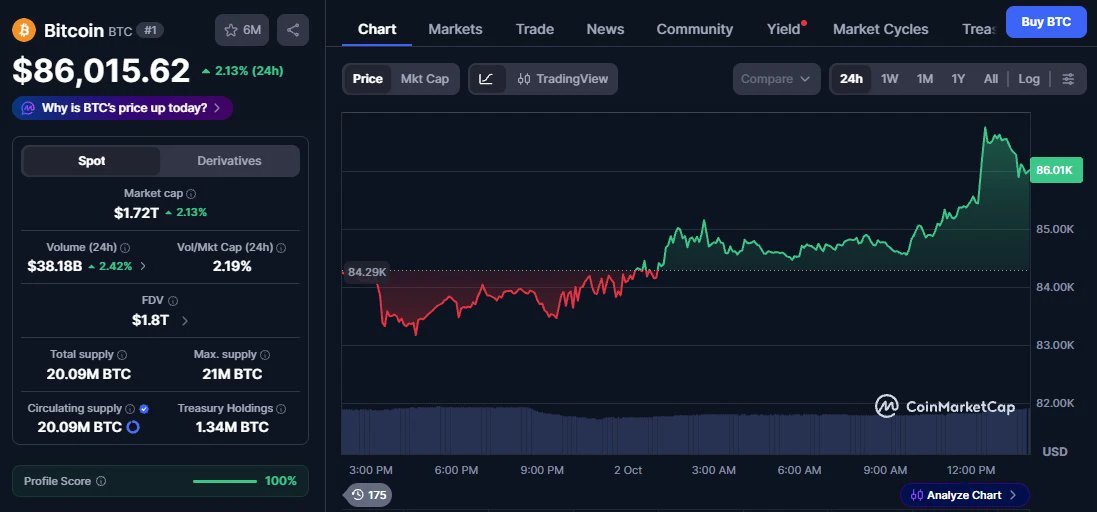Click the 86.01K current price label
Image resolution: width=1097 pixels, height=512 pixels.
[x=1056, y=170]
